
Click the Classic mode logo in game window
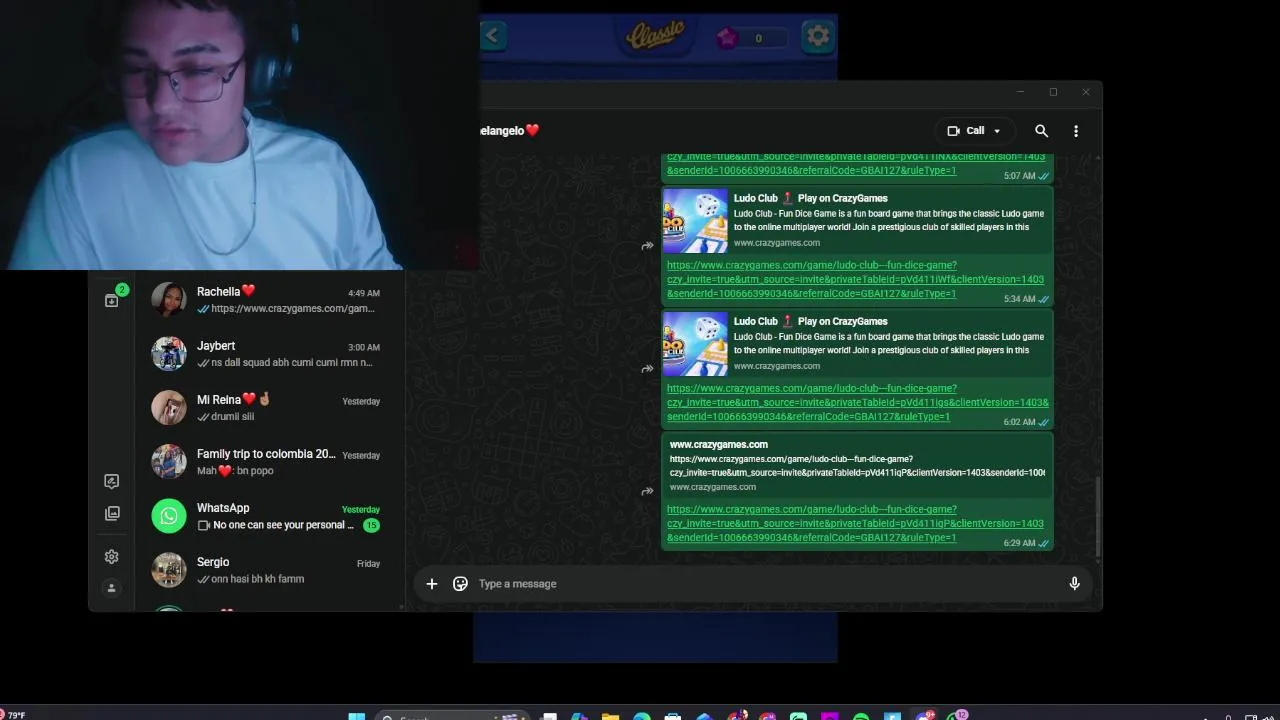tap(656, 36)
